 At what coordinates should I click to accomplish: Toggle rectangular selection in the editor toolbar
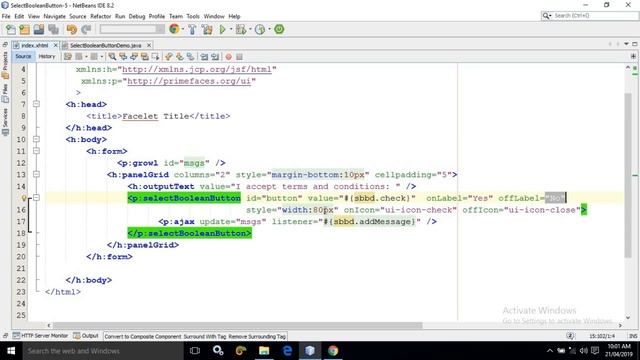click(155, 57)
